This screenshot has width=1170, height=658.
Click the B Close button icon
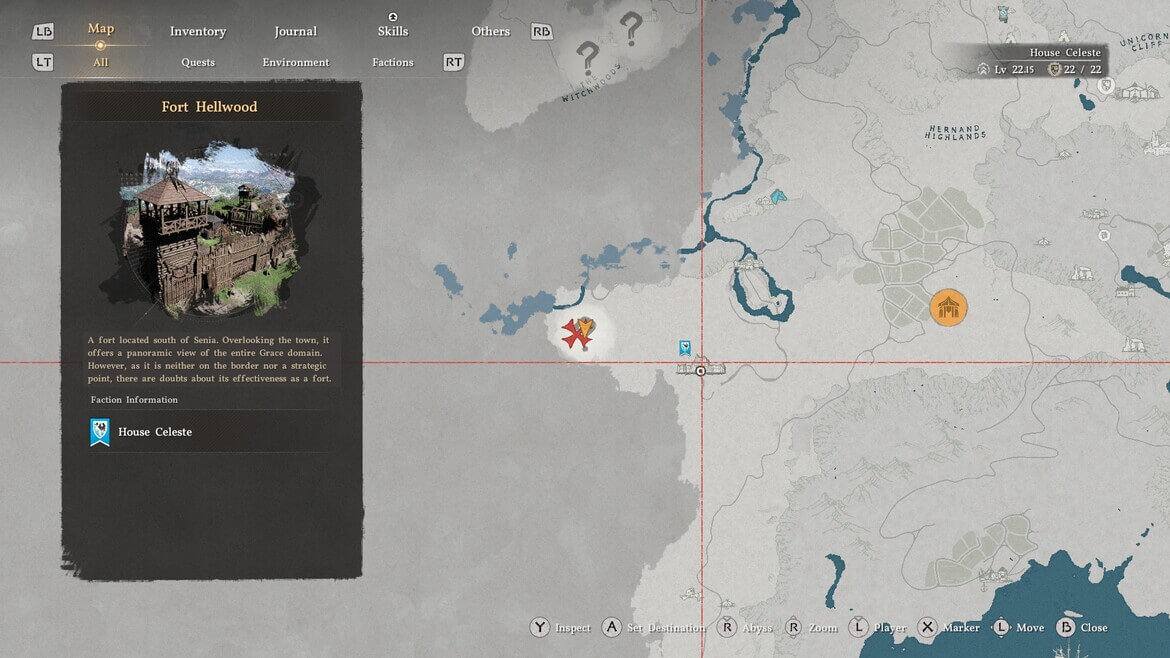(x=1065, y=627)
